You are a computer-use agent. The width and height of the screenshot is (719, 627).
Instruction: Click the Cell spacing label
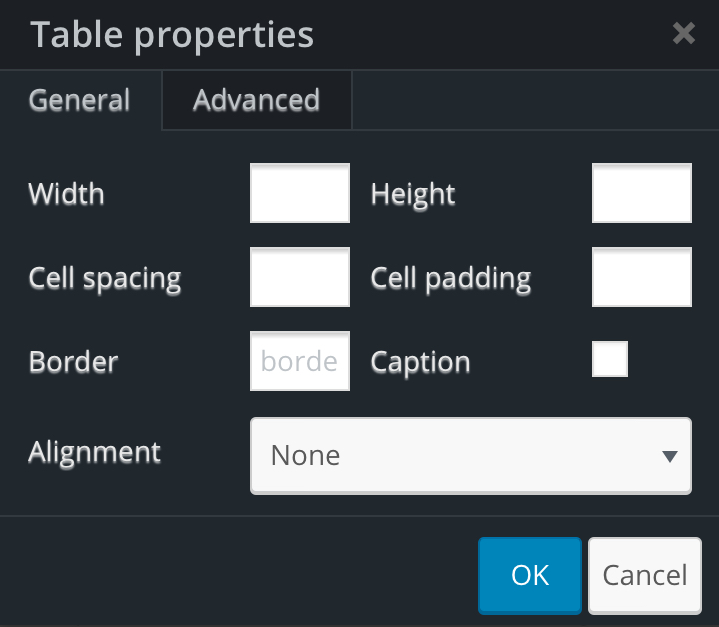(x=105, y=278)
